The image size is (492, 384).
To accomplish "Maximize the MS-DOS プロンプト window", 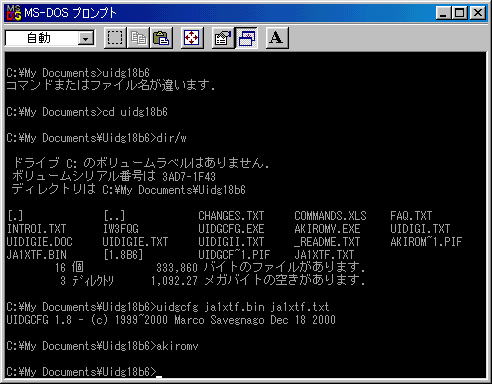I will pyautogui.click(x=459, y=13).
